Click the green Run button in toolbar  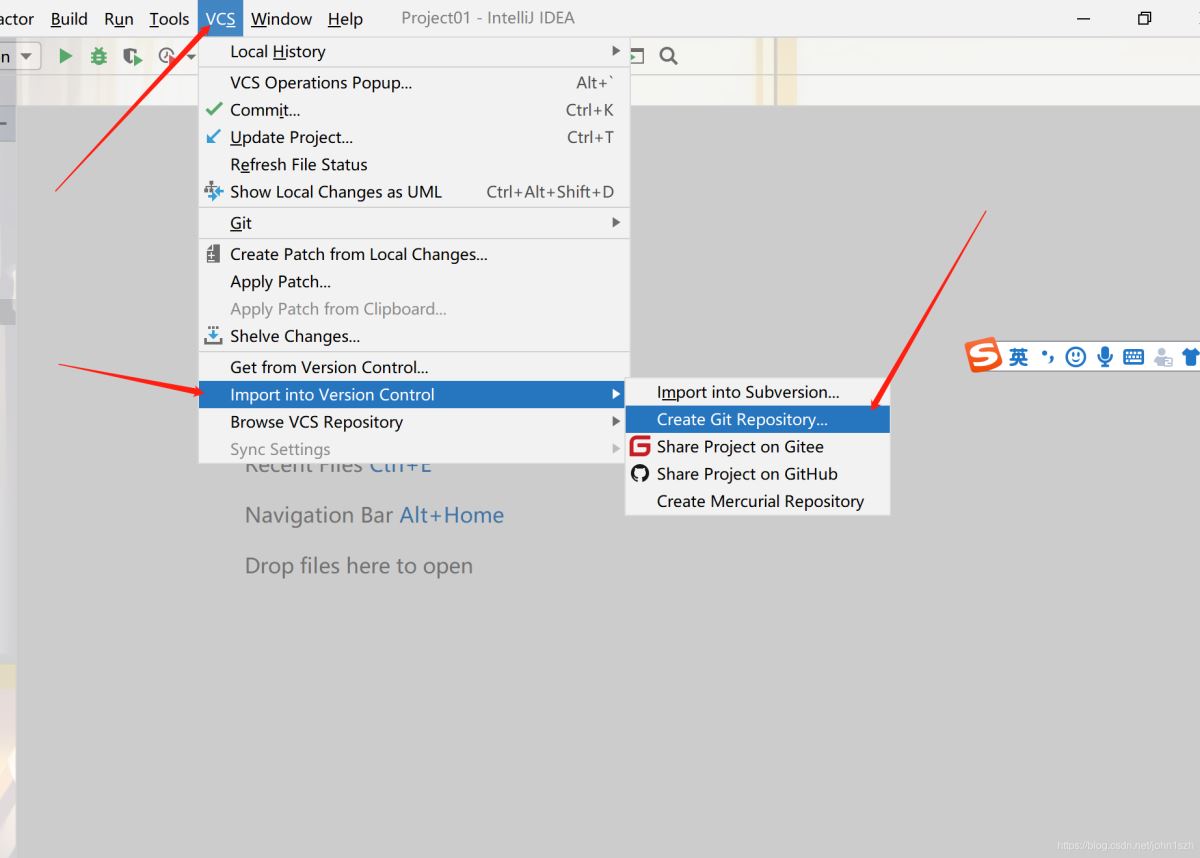click(65, 56)
